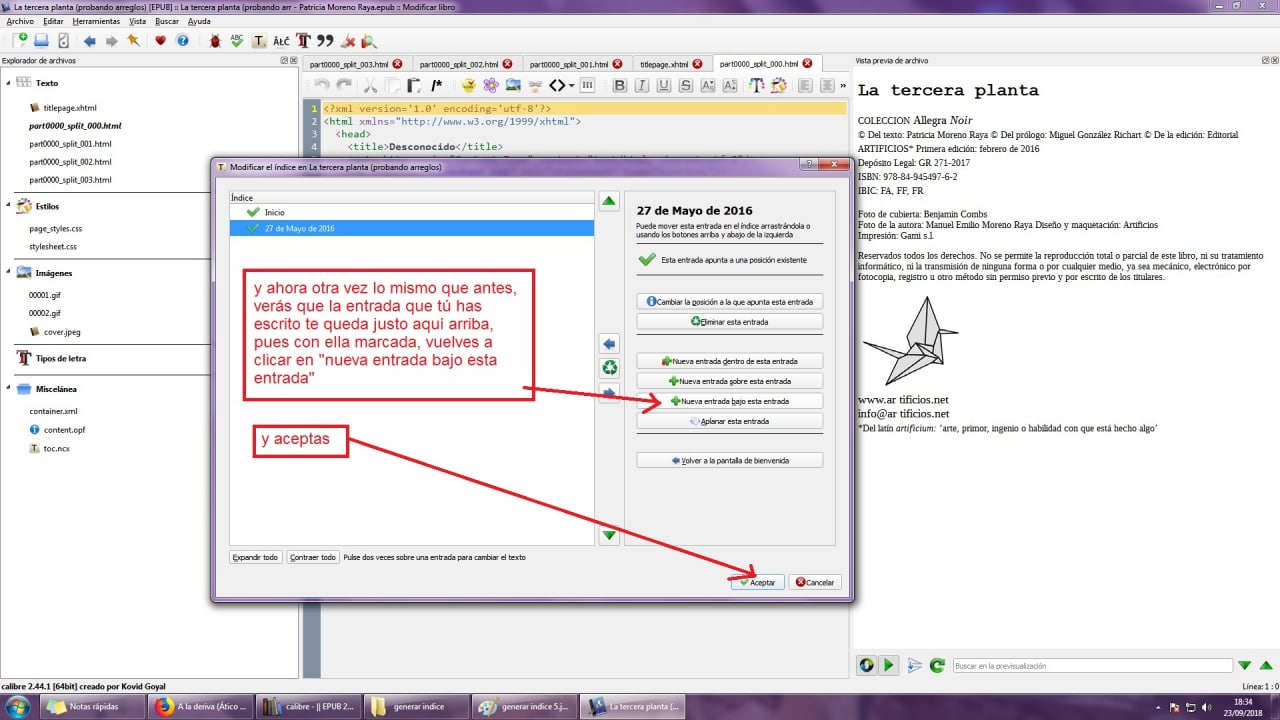
Task: Switch to the titlepage.xhtml tab
Action: tap(671, 64)
